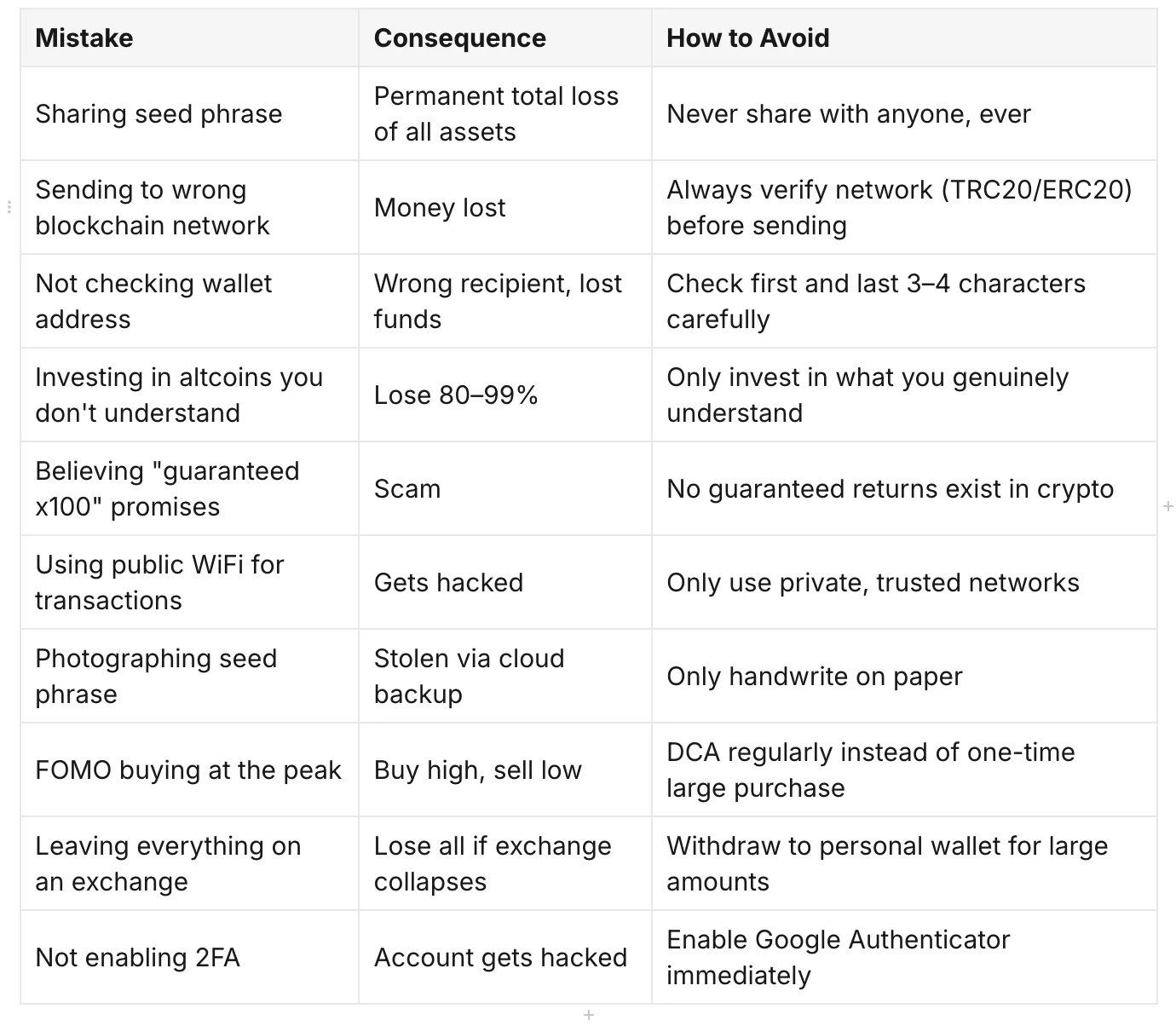Click the Never share with anyone cell
The height and width of the screenshot is (1026, 1176).
pyautogui.click(x=904, y=113)
